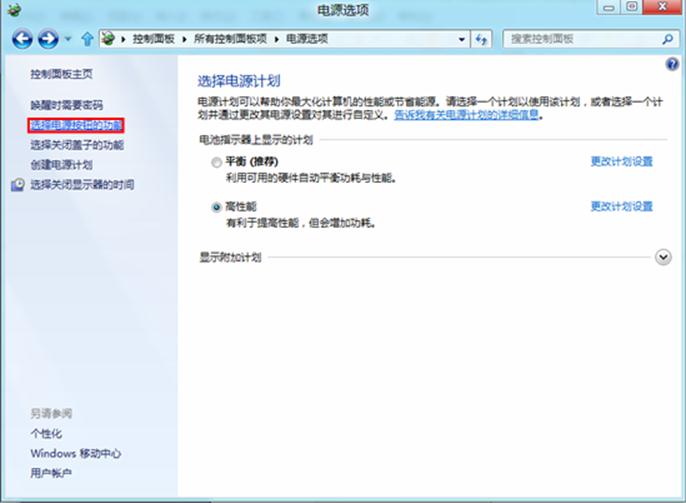Maximize the 电源选项 window
The image size is (686, 503).
tap(631, 7)
